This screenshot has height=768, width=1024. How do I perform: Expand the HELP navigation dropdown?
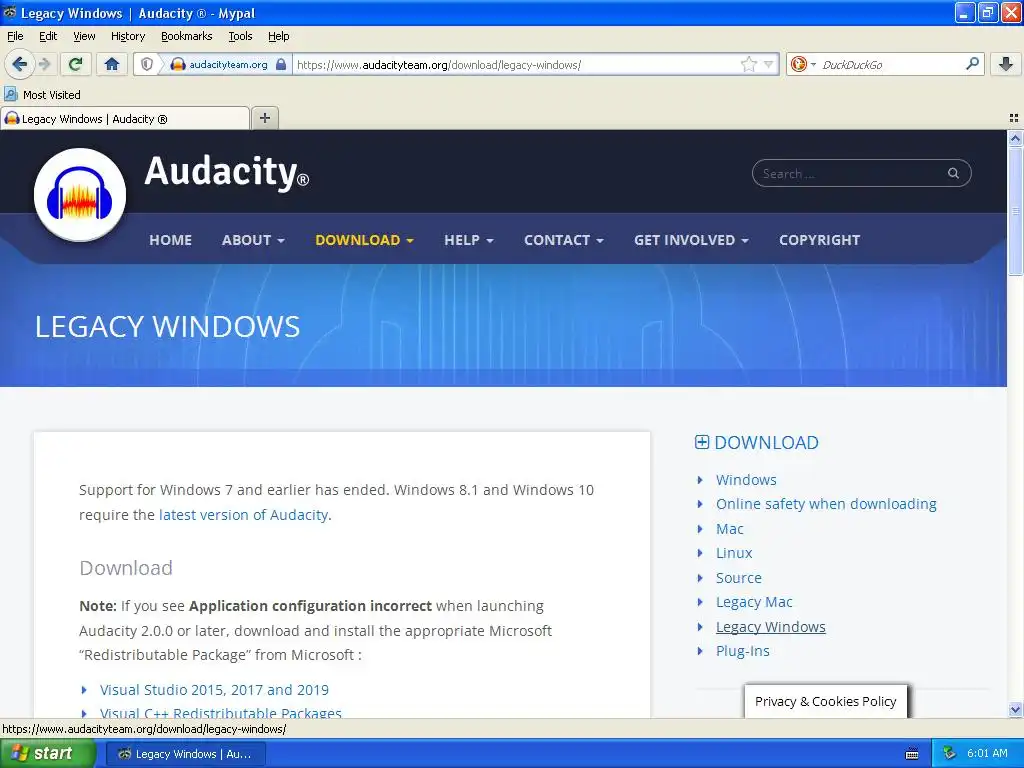click(468, 240)
